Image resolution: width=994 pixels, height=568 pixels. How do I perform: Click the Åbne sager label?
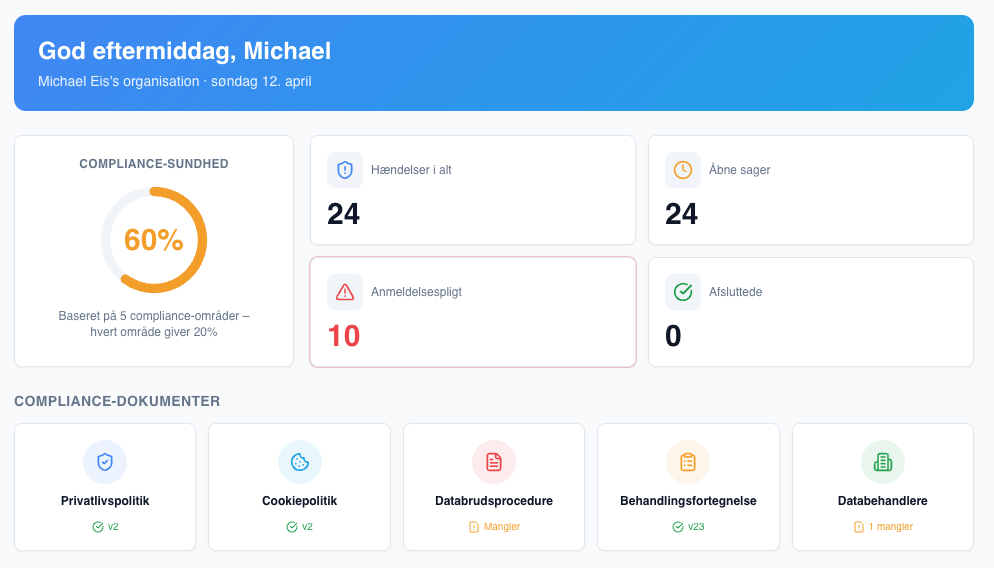click(739, 170)
